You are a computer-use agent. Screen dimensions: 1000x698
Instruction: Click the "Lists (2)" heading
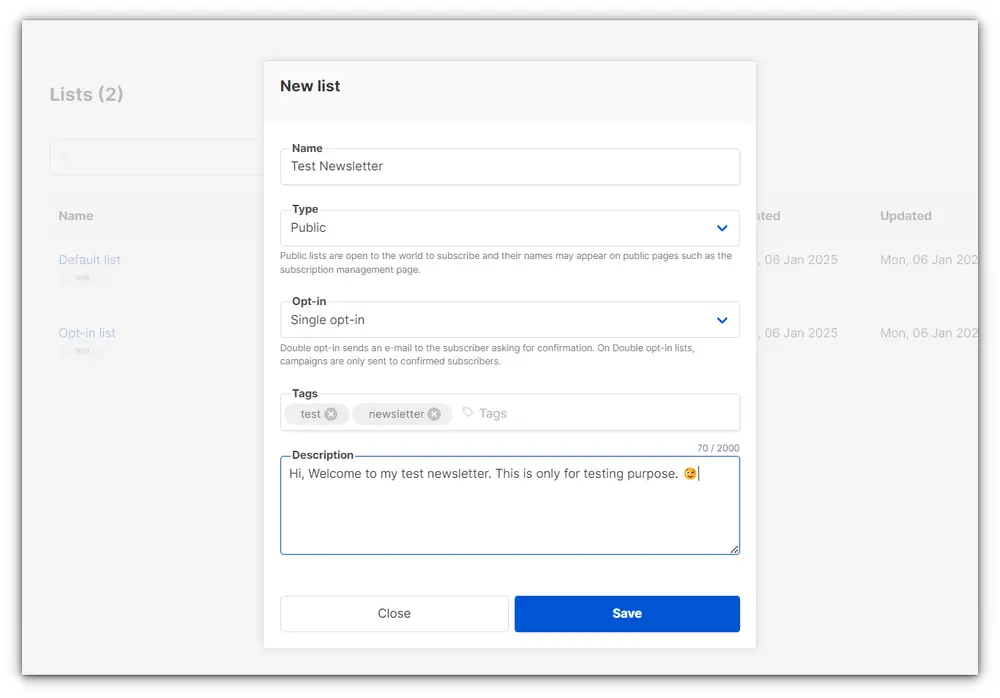(x=84, y=94)
